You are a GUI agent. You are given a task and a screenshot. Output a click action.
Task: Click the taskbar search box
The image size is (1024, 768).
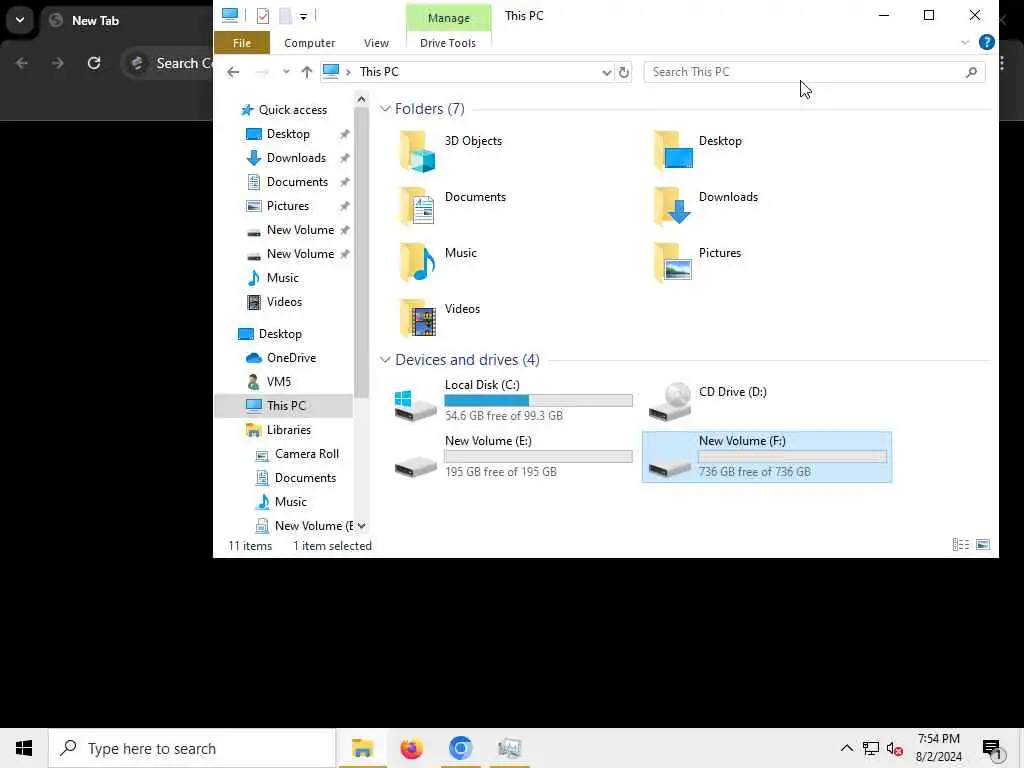click(192, 748)
